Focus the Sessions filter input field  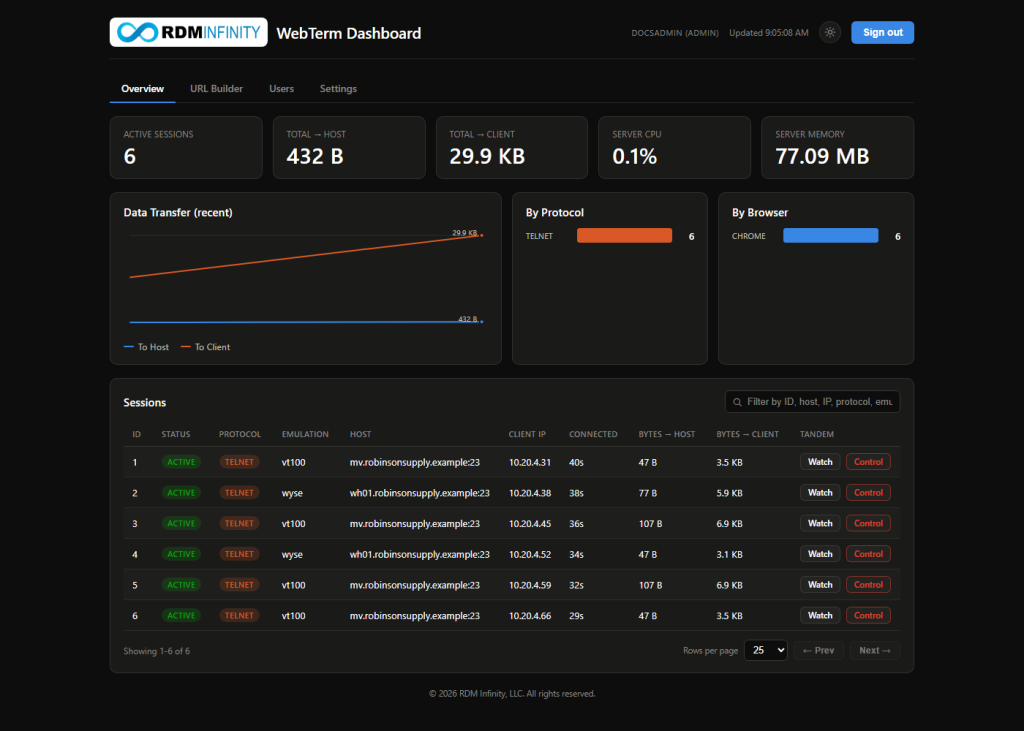coord(812,402)
